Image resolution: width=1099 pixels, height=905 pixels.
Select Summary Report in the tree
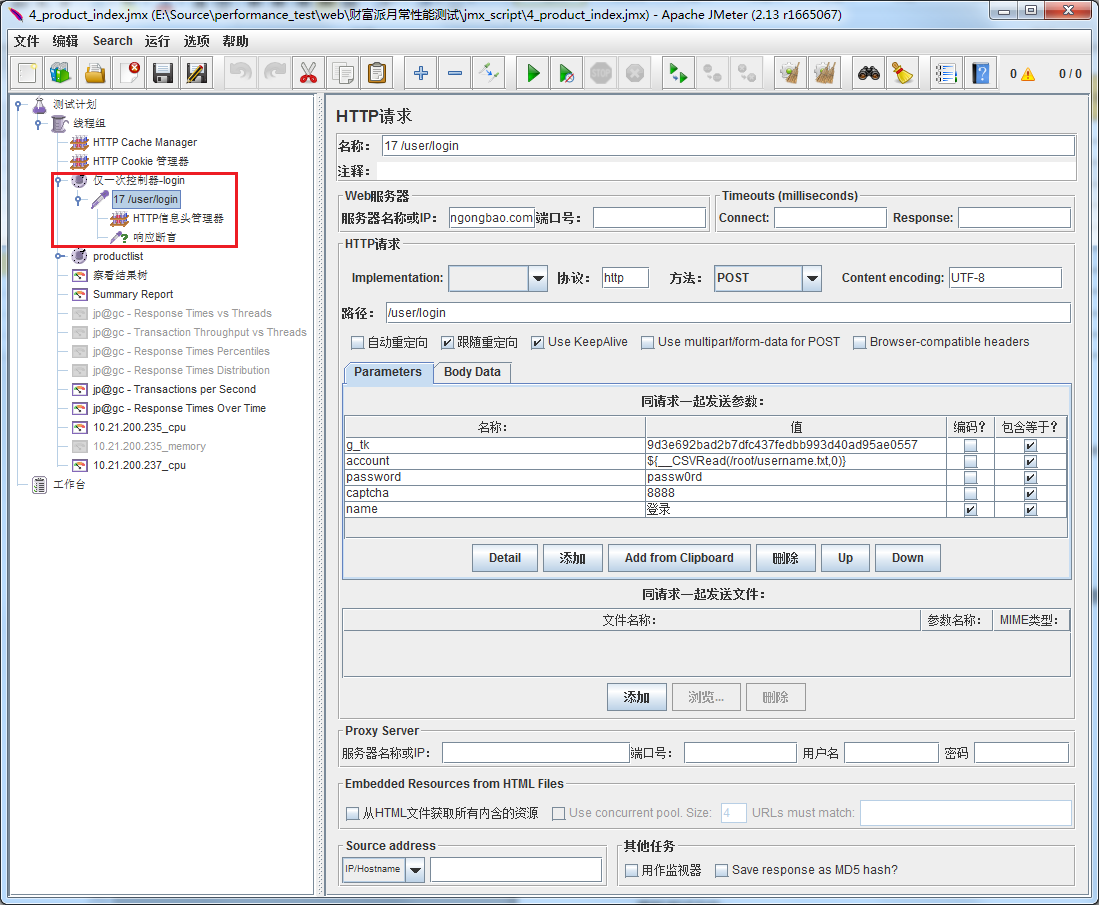pos(132,294)
